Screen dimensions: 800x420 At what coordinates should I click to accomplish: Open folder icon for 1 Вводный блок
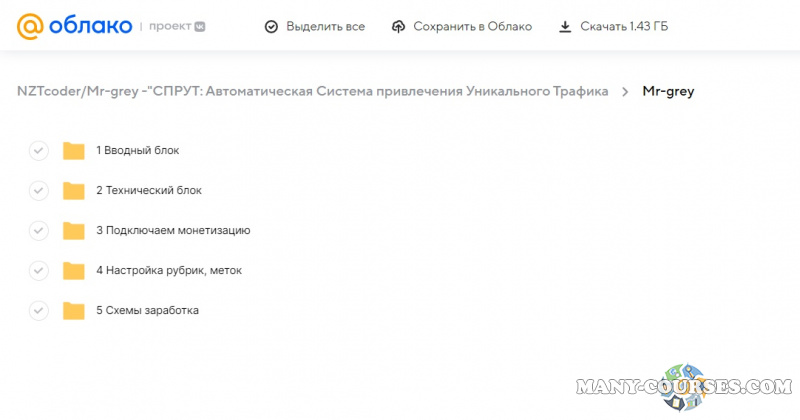73,151
